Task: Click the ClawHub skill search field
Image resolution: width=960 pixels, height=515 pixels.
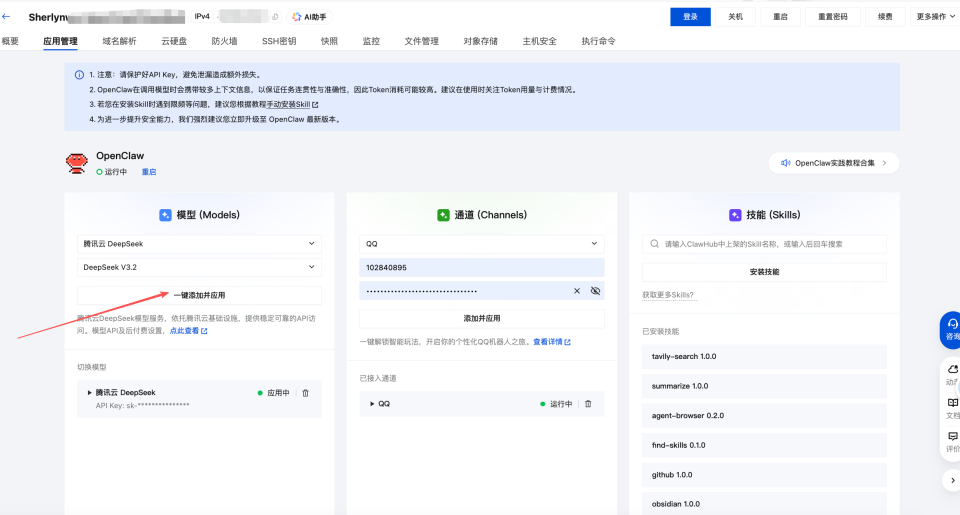Action: coord(764,244)
